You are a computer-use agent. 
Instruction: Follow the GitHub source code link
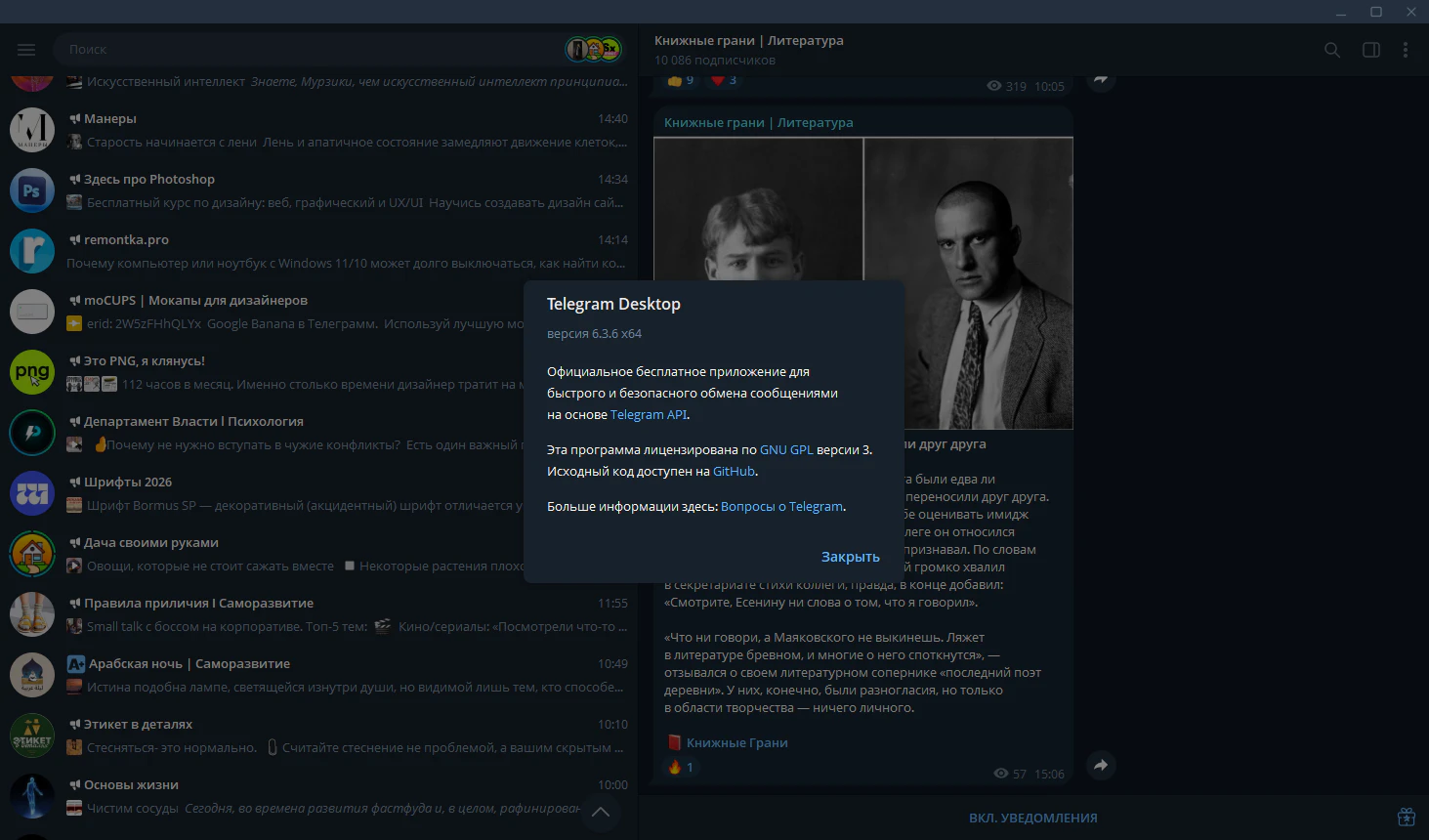[734, 472]
